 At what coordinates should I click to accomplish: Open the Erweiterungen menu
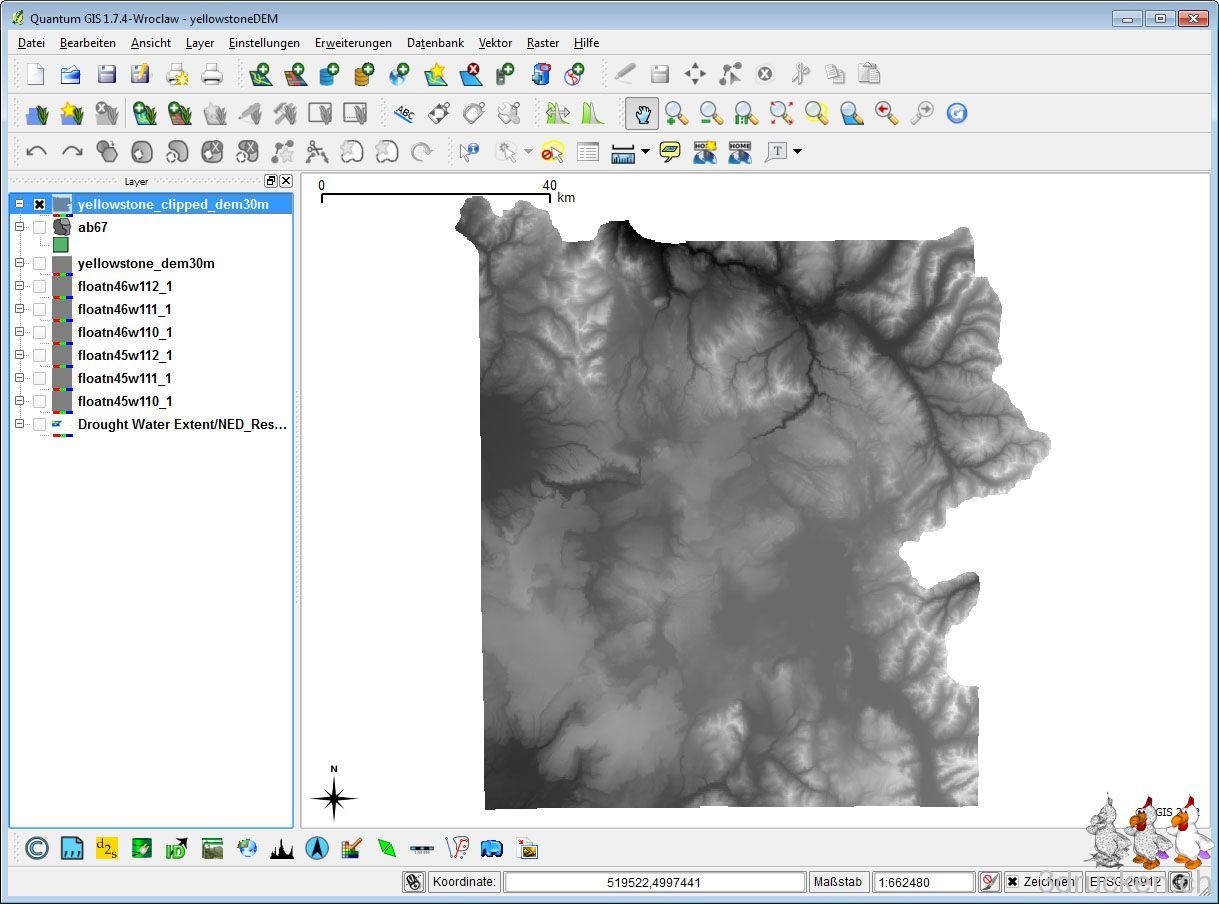353,43
